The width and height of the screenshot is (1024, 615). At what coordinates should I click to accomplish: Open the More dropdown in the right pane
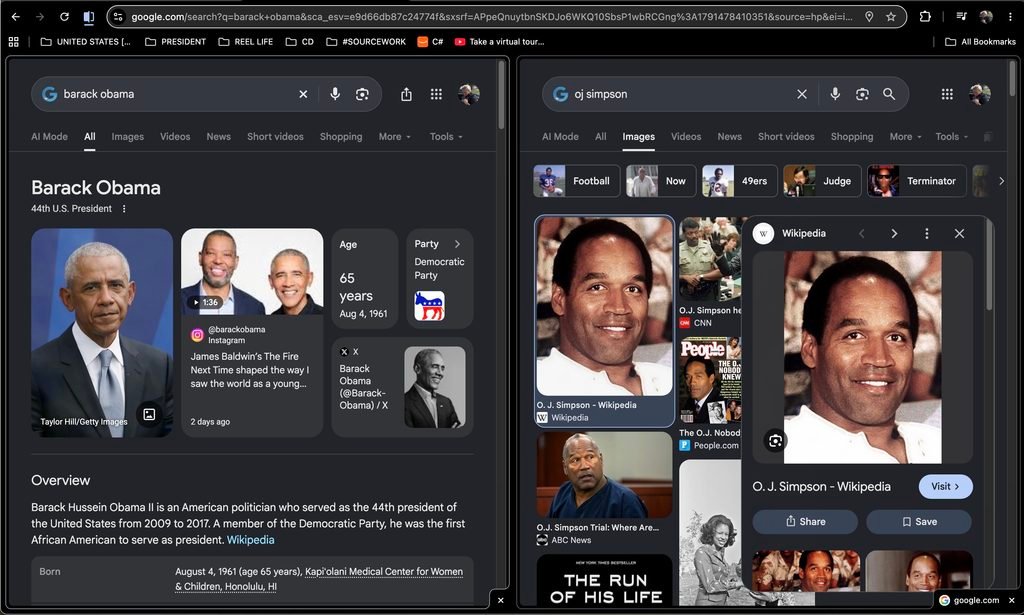[905, 136]
